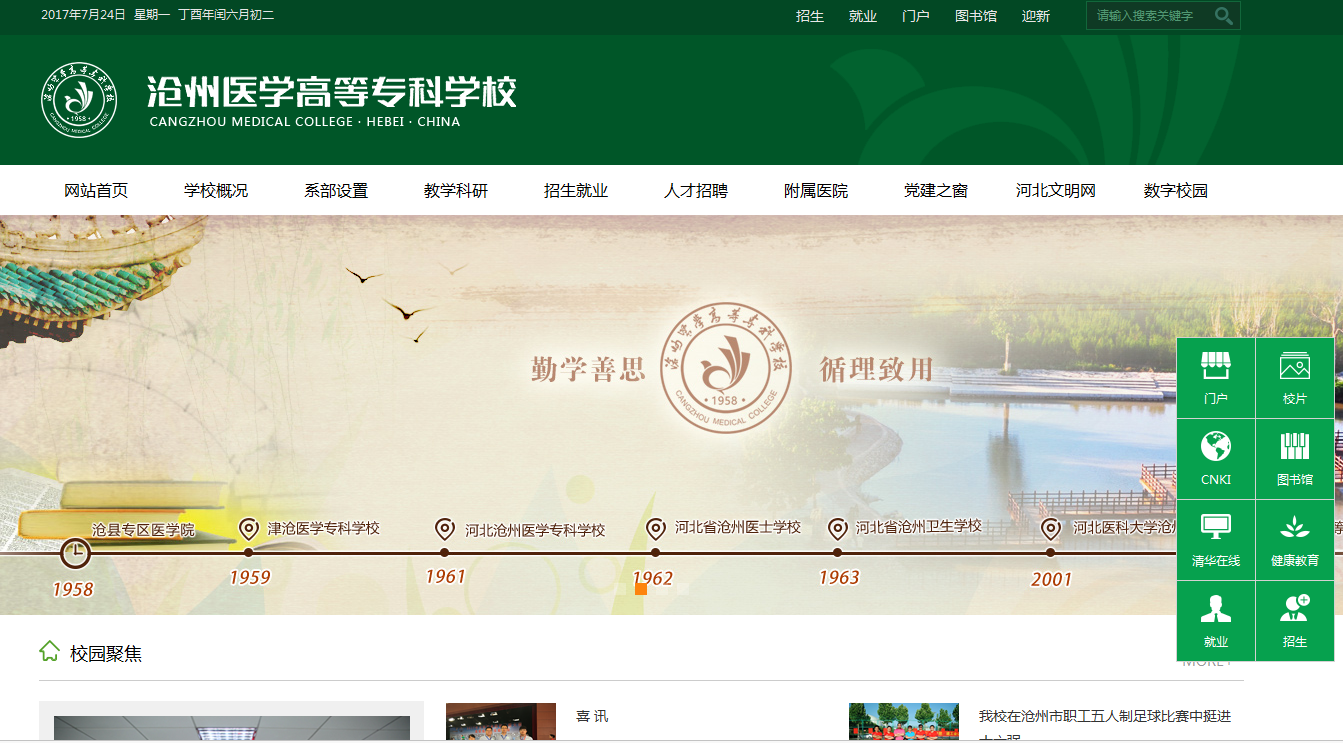
Task: Click the 迎新 link in top bar
Action: (x=1036, y=16)
